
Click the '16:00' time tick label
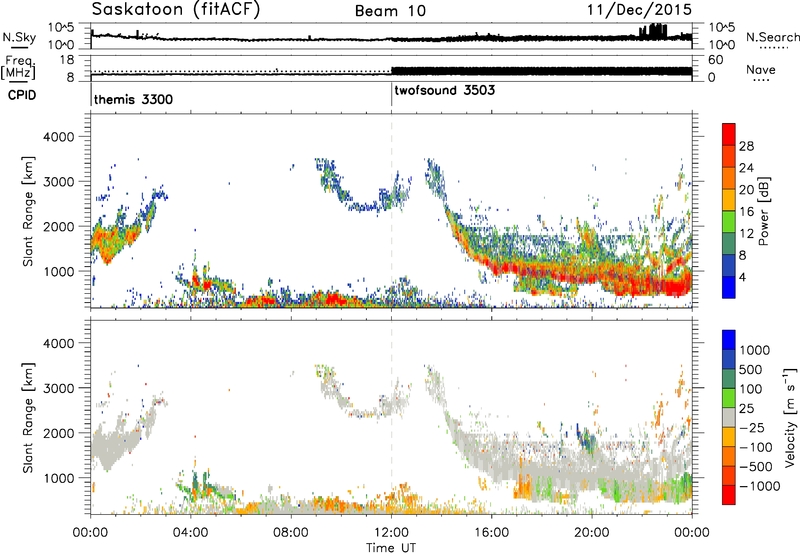tap(491, 533)
